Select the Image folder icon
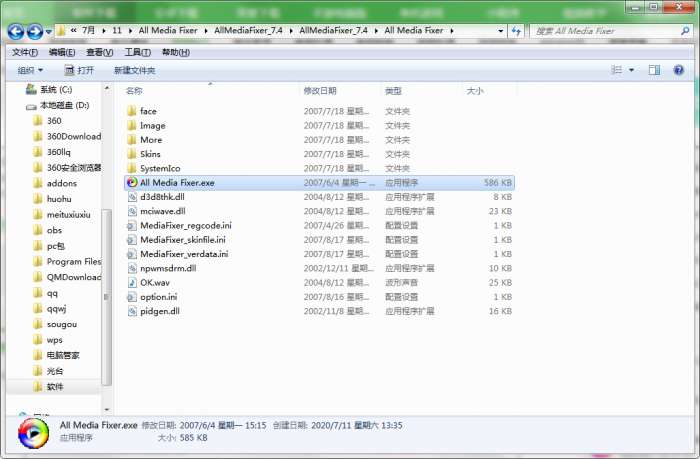Image resolution: width=700 pixels, height=459 pixels. (x=132, y=125)
